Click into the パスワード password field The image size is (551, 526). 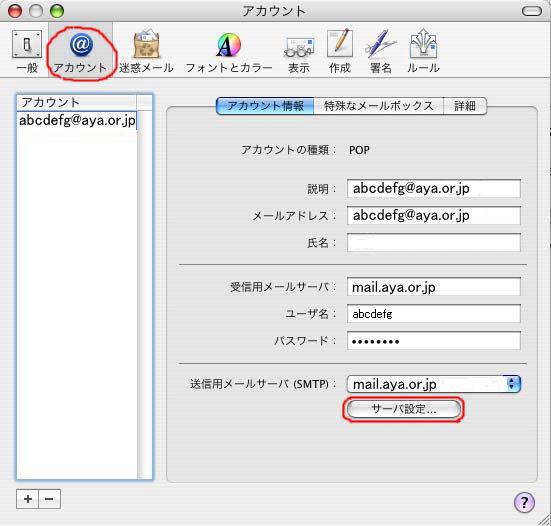click(434, 341)
